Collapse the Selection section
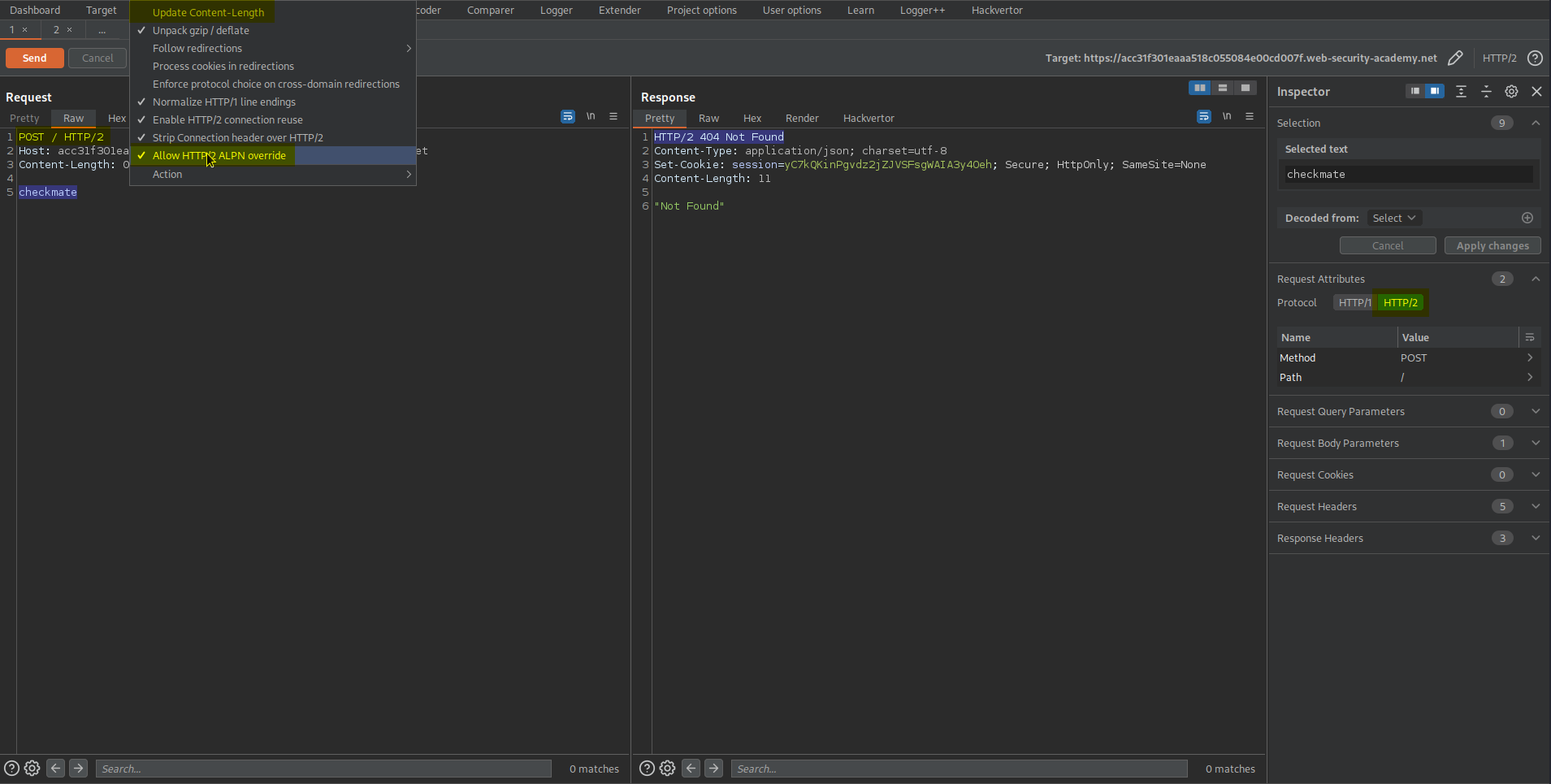The height and width of the screenshot is (784, 1551). pyautogui.click(x=1536, y=123)
